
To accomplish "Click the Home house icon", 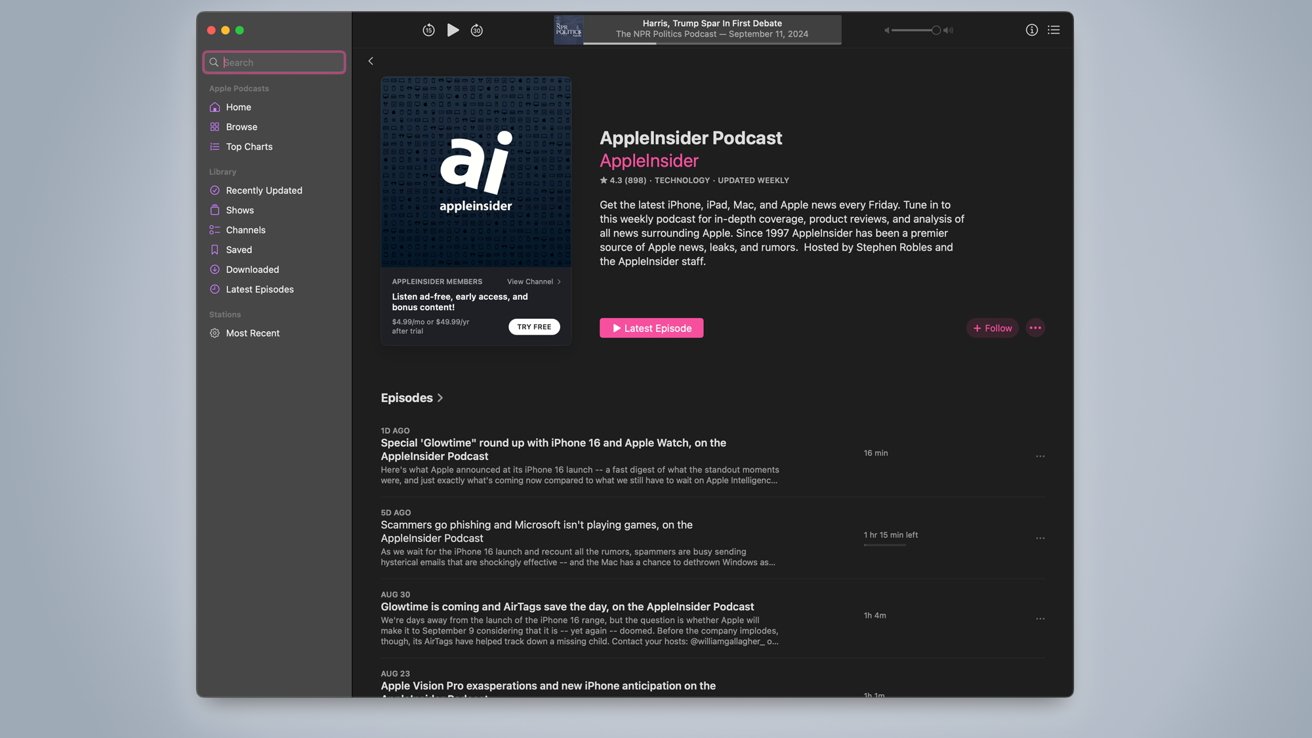I will coord(214,107).
